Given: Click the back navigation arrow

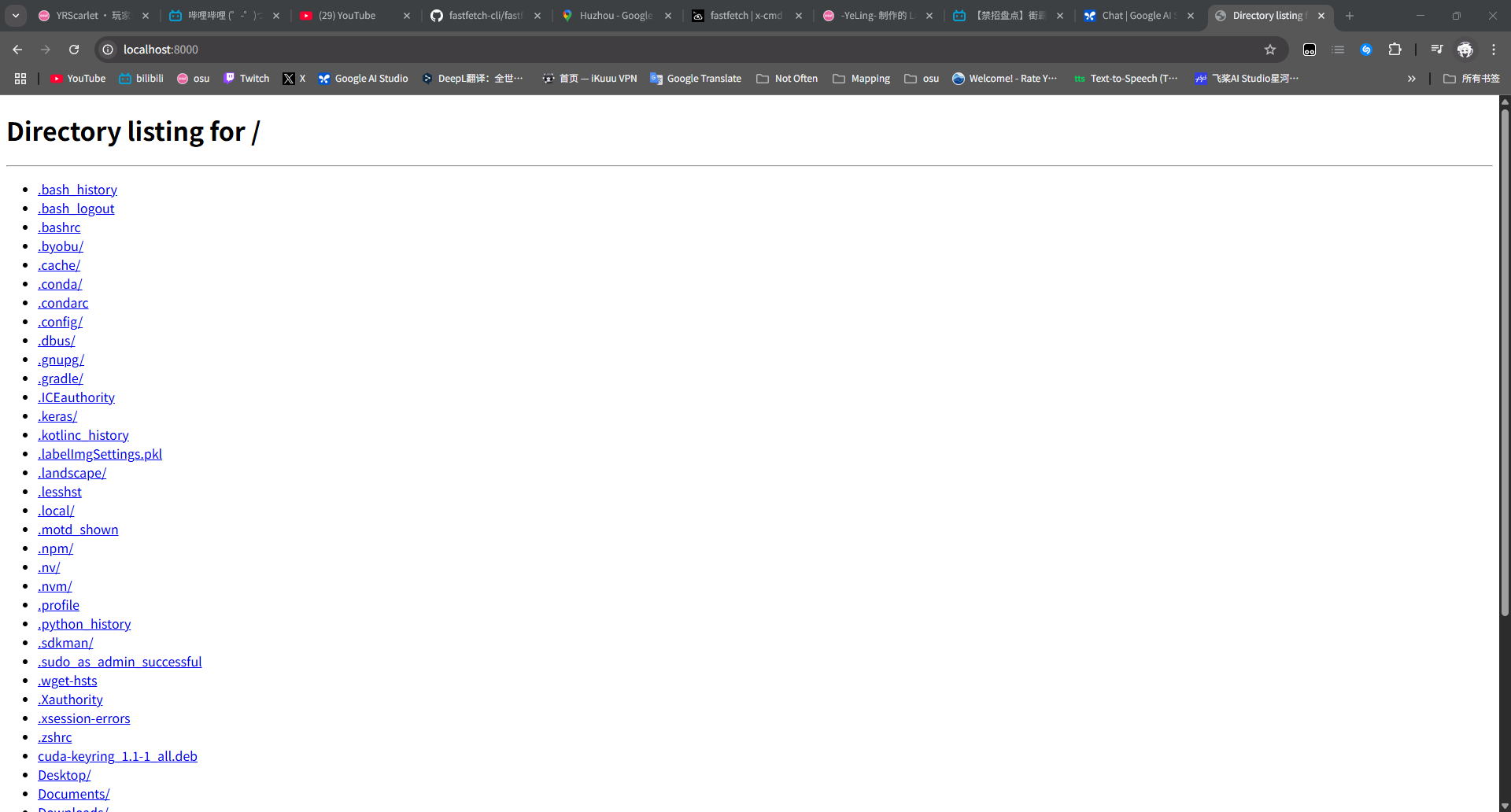Looking at the screenshot, I should point(17,50).
